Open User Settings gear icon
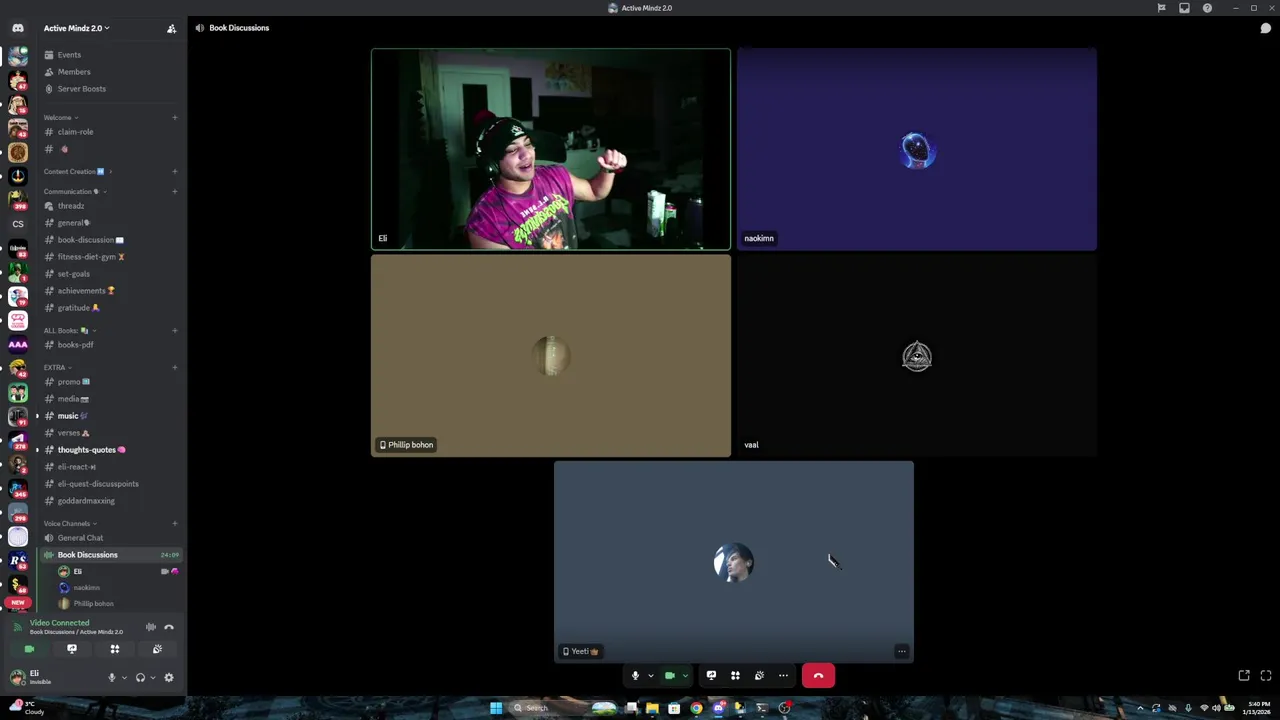Screen dimensions: 1280x720 point(169,678)
